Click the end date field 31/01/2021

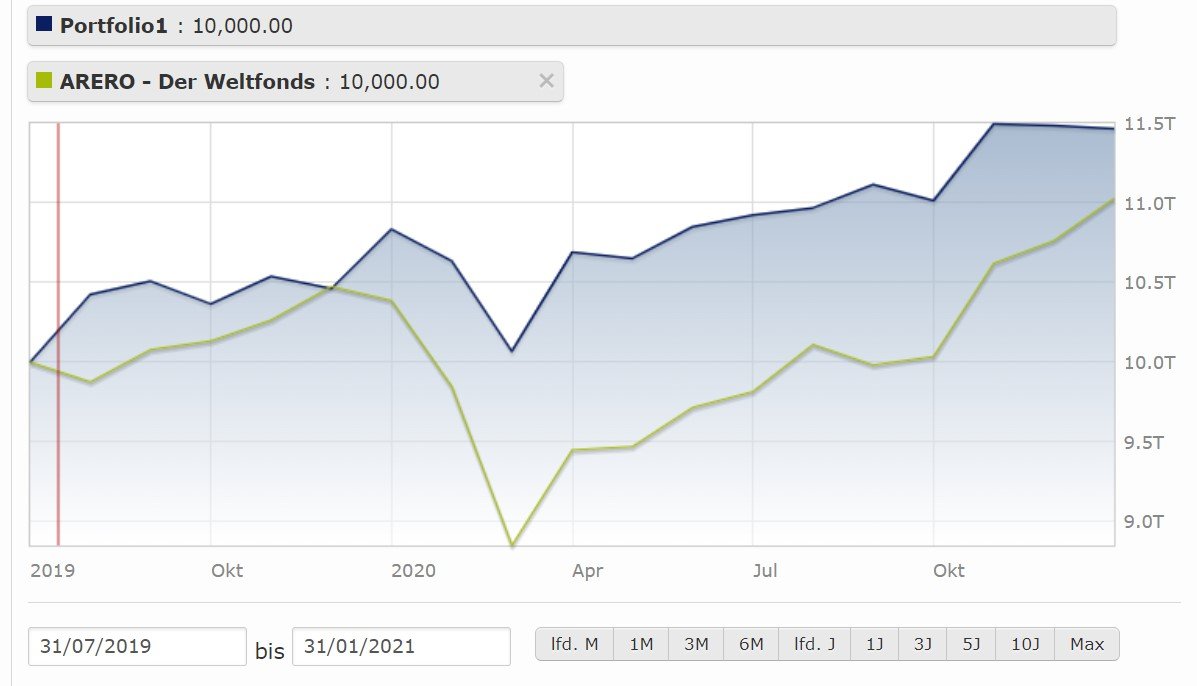401,646
